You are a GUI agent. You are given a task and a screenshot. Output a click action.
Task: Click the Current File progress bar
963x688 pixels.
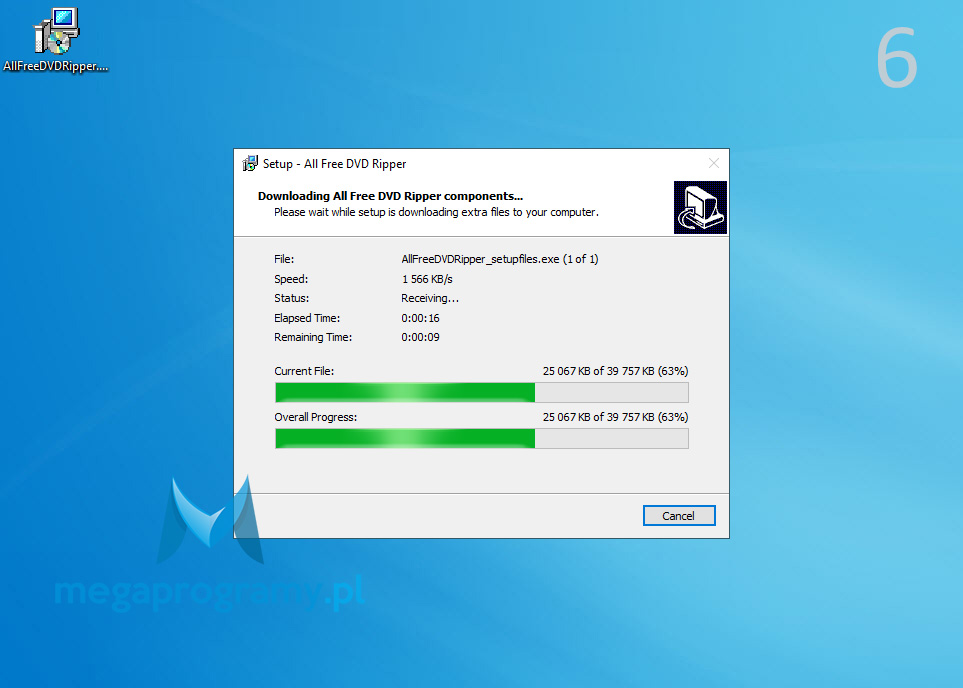[x=482, y=393]
